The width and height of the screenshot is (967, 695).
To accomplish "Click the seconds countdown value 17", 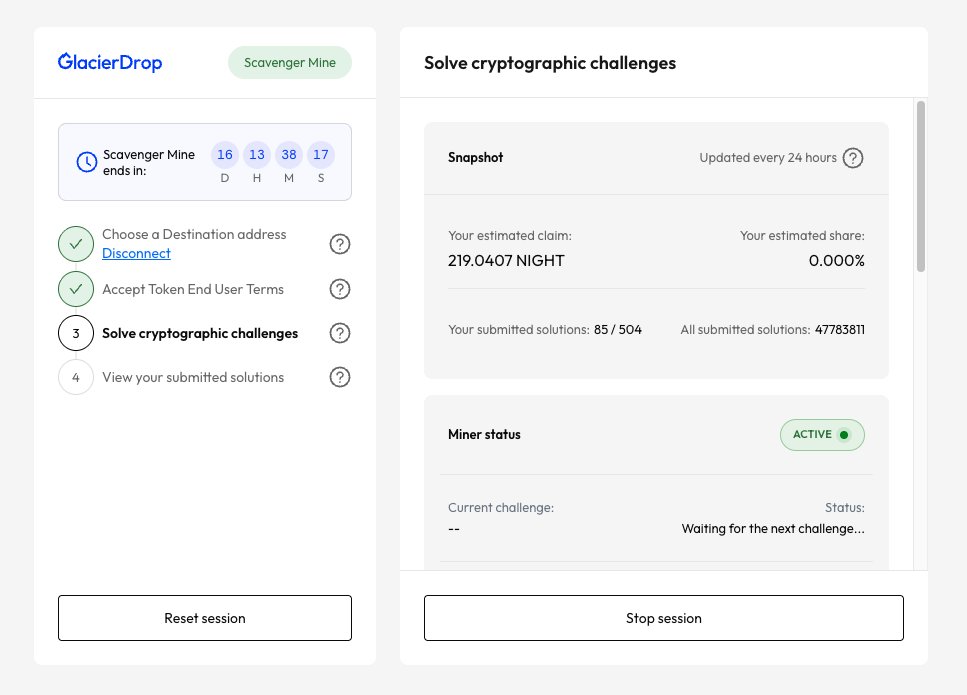I will point(321,155).
